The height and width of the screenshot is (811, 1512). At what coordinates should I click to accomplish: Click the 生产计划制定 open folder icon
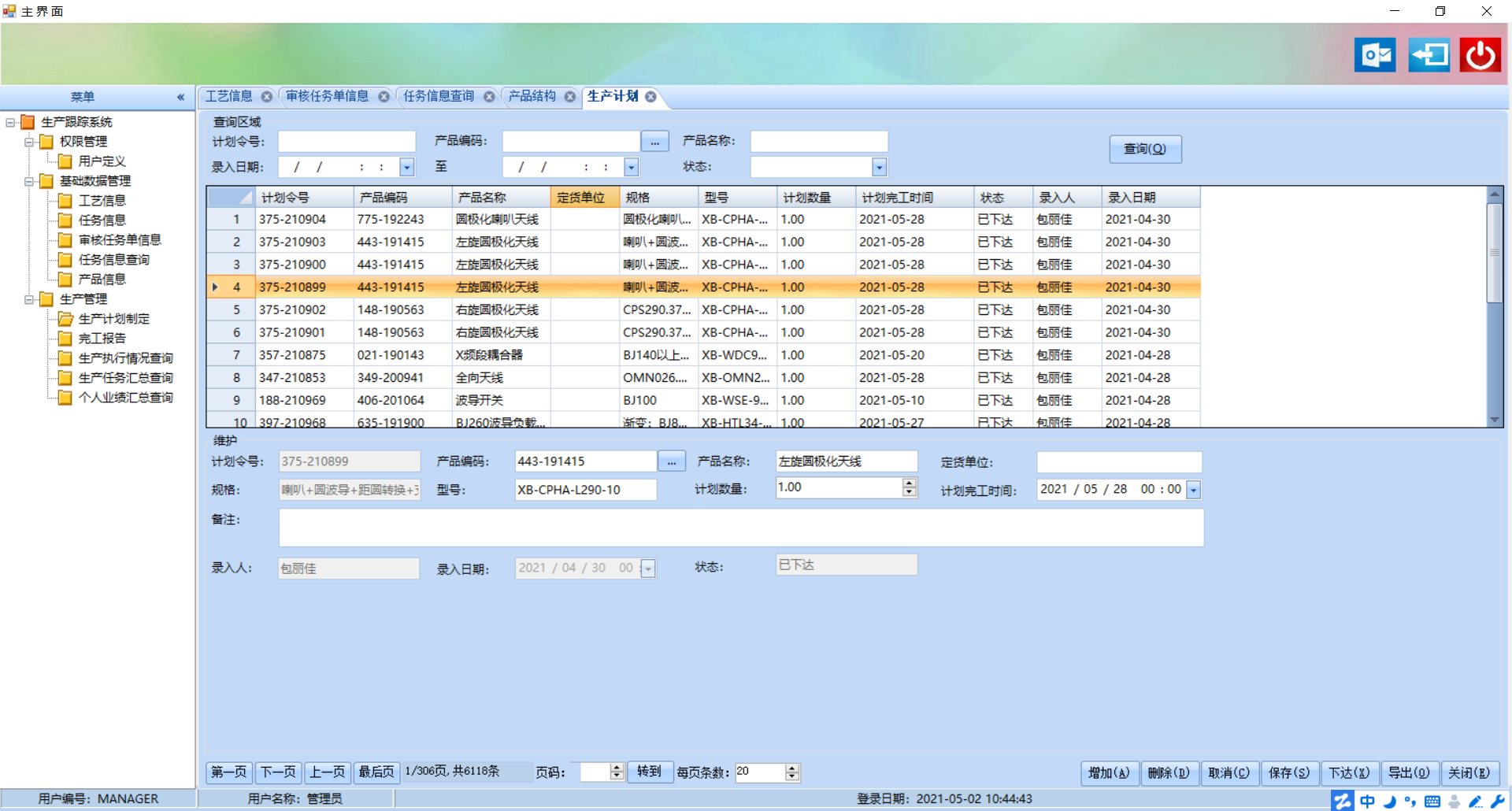click(x=65, y=319)
